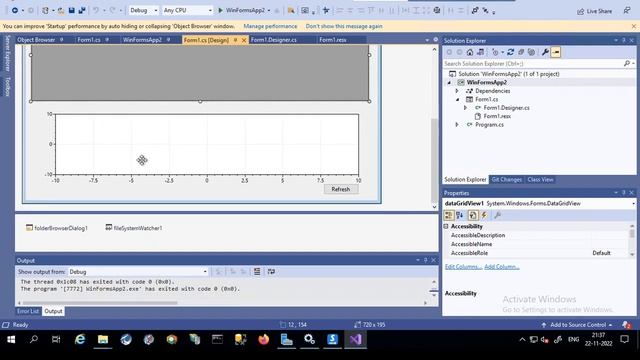The image size is (640, 360).
Task: Expand the Dependencies node
Action: pos(457,91)
